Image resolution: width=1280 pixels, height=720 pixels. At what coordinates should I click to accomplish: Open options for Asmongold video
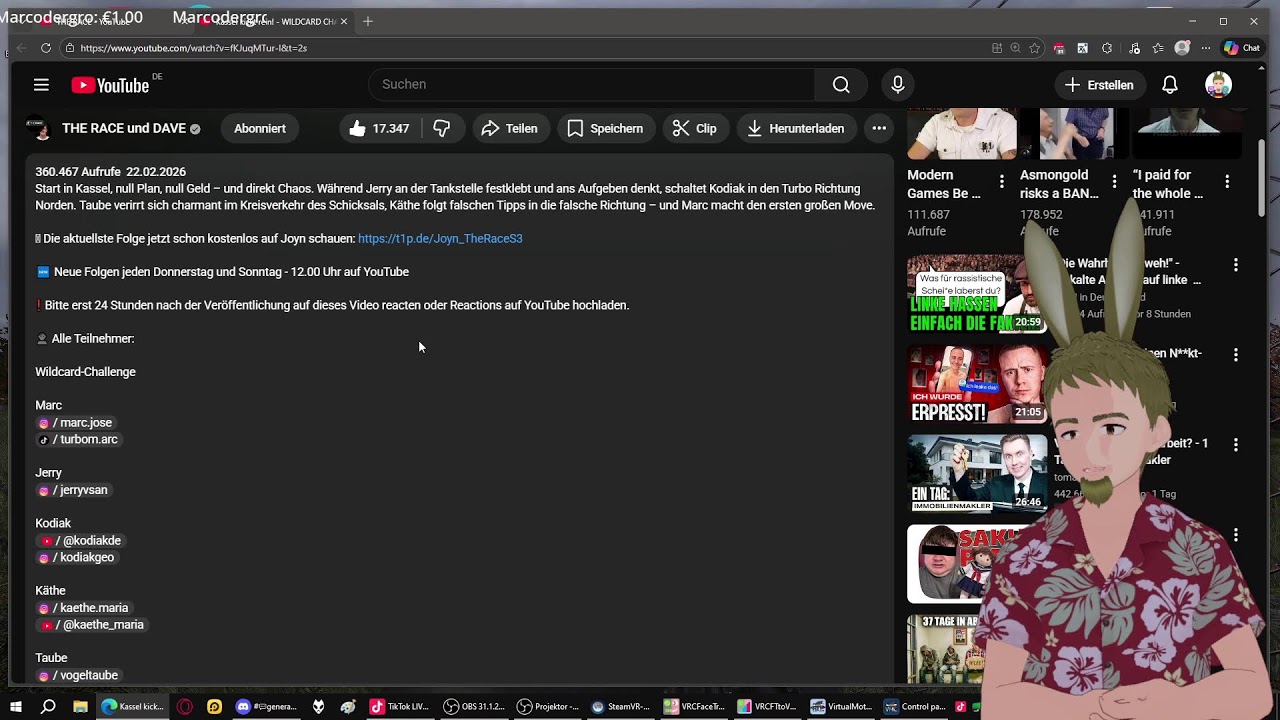point(1114,181)
